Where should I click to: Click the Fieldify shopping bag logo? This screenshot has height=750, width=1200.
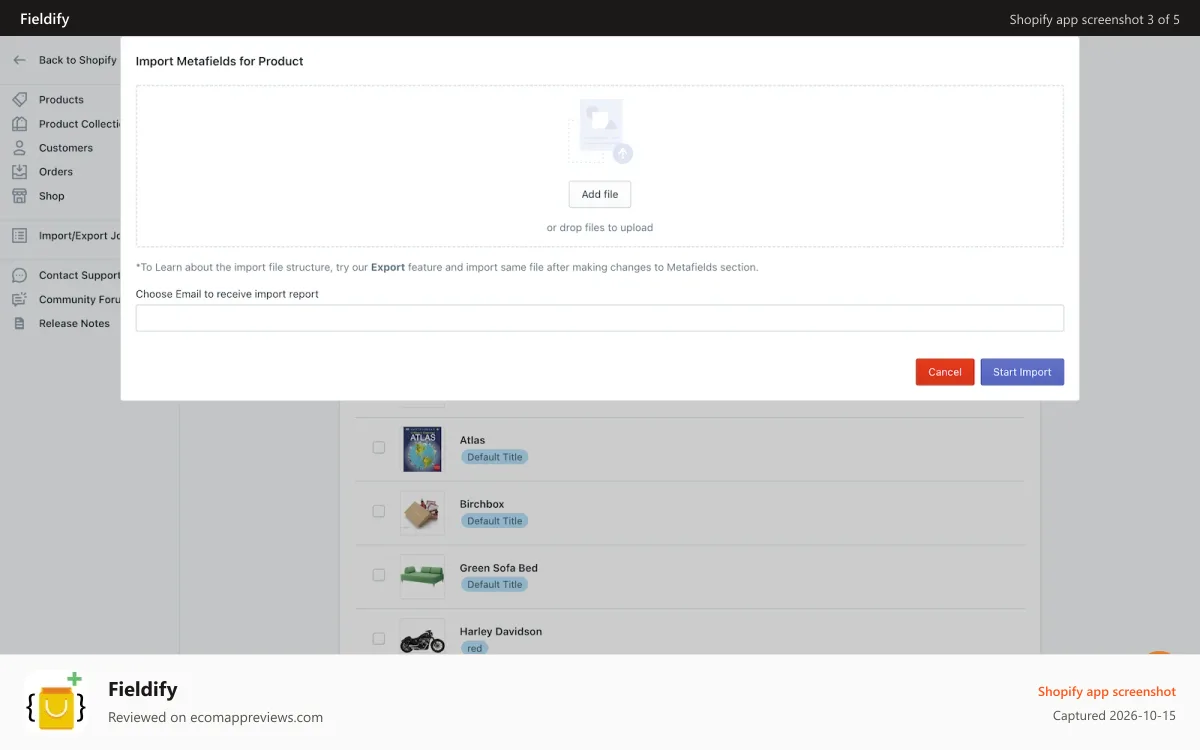pos(56,701)
